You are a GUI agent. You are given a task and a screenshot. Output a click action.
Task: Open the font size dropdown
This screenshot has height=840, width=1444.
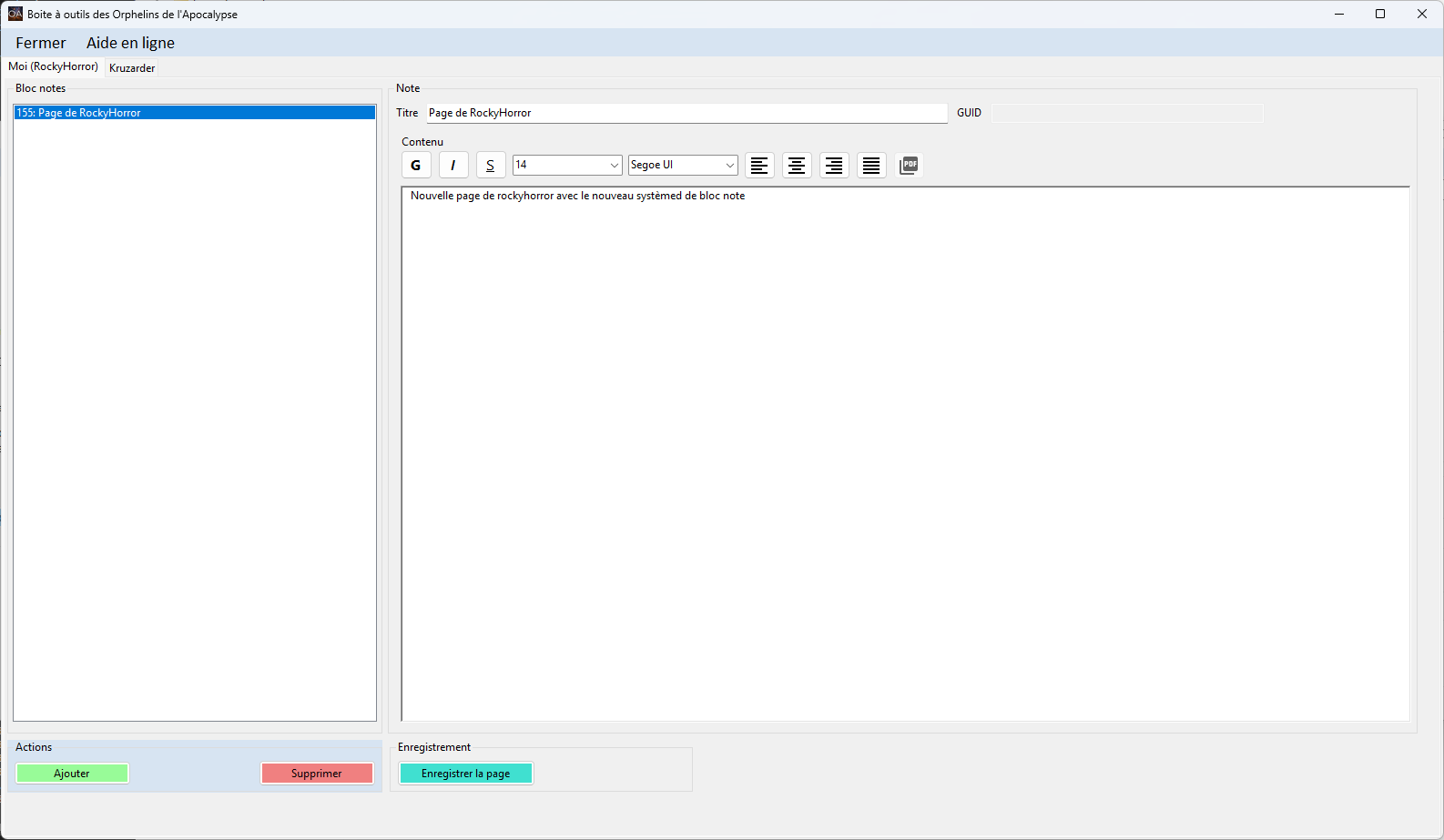click(x=614, y=165)
